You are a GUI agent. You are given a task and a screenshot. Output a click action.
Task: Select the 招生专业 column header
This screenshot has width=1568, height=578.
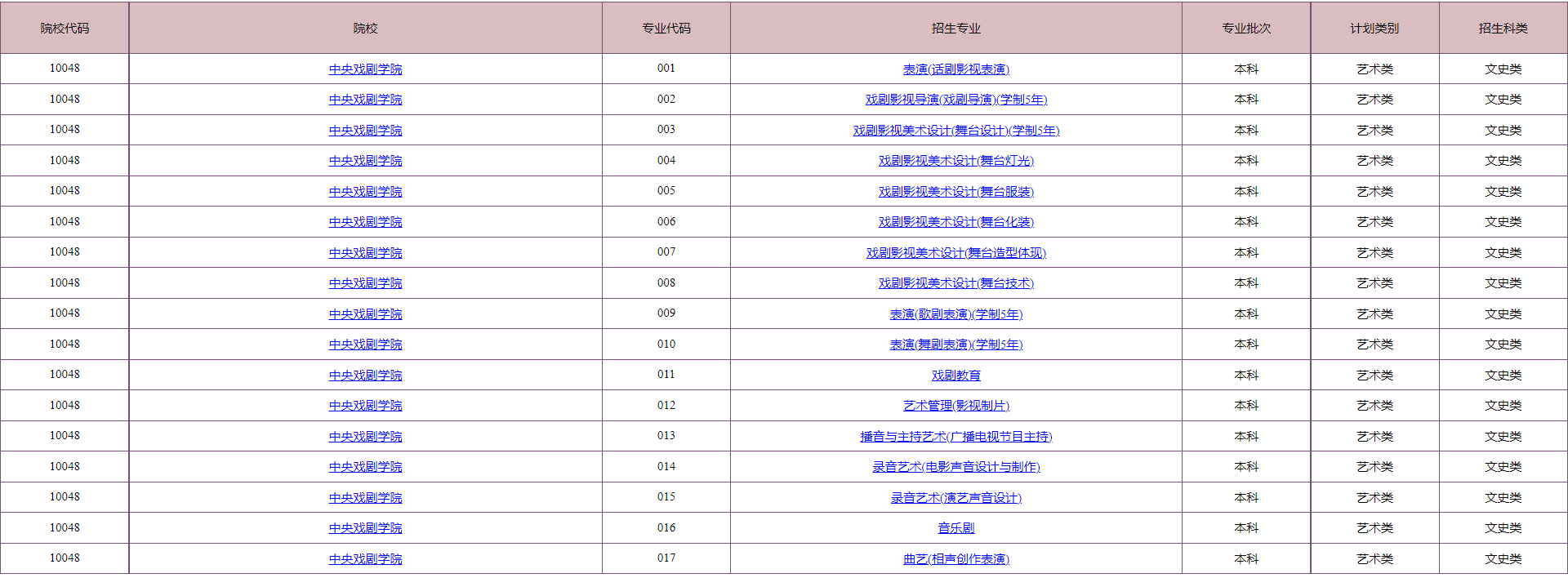pyautogui.click(x=955, y=29)
